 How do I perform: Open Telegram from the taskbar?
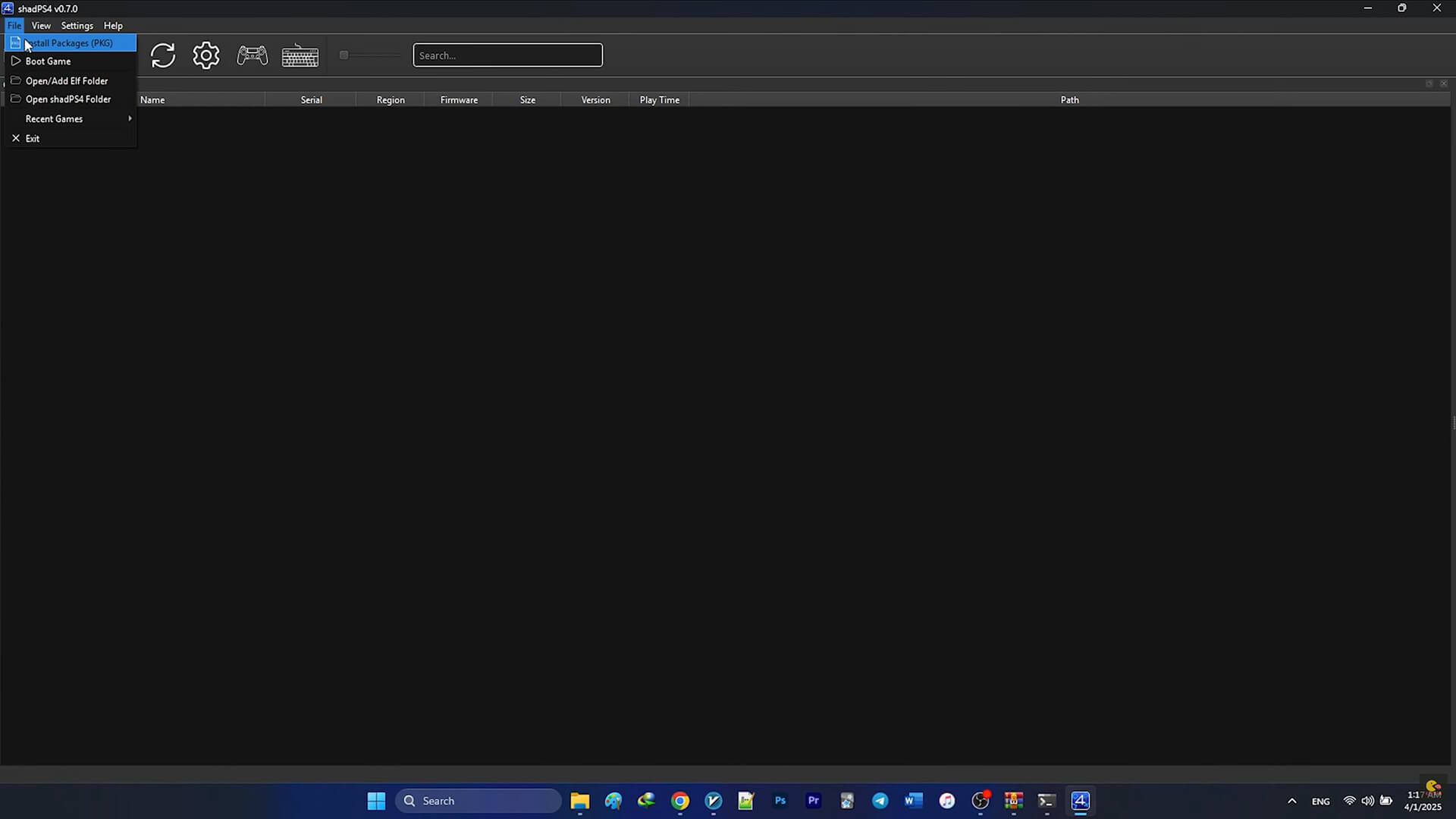coord(880,801)
